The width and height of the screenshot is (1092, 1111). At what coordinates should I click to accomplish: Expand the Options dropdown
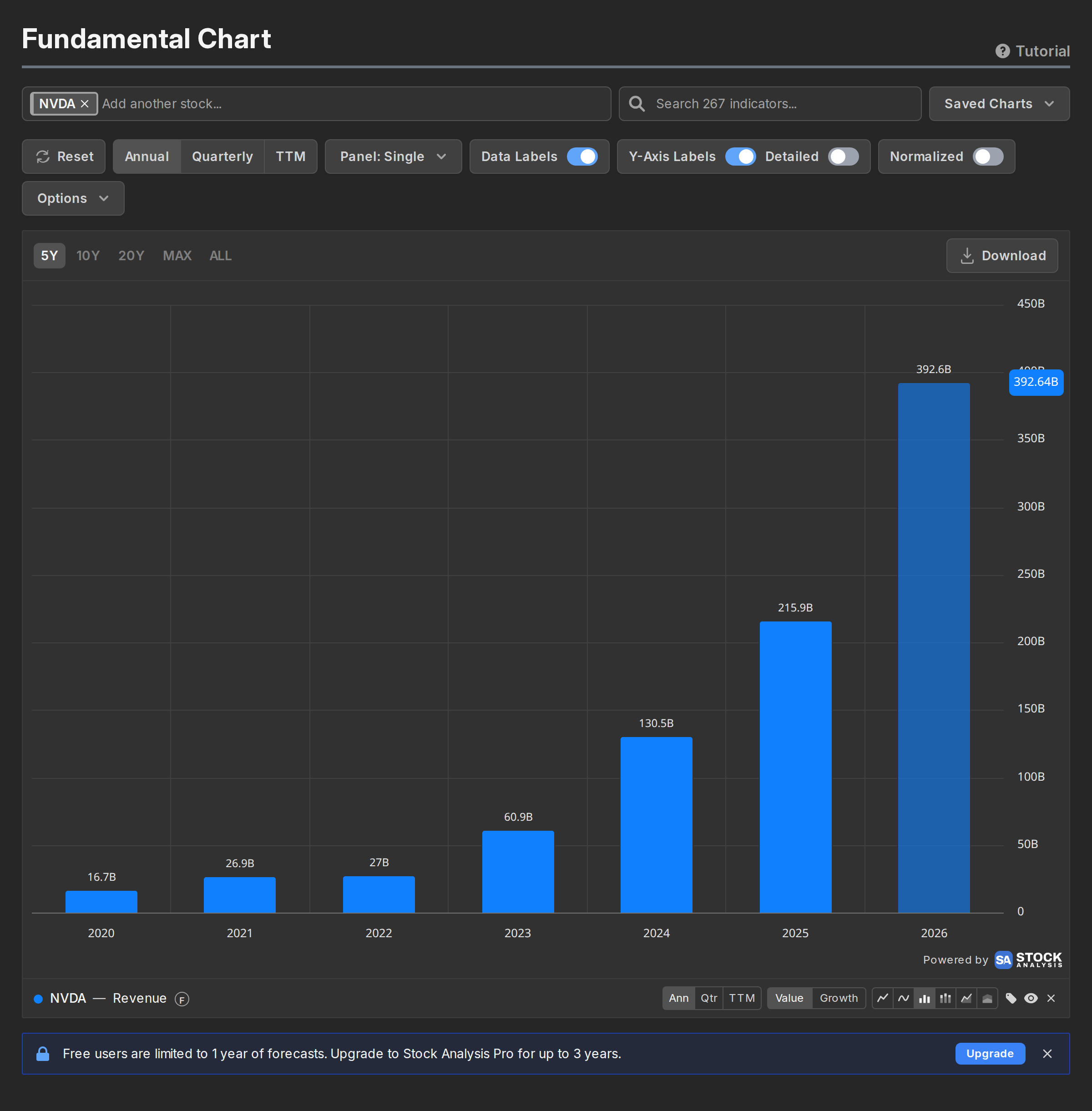(73, 198)
